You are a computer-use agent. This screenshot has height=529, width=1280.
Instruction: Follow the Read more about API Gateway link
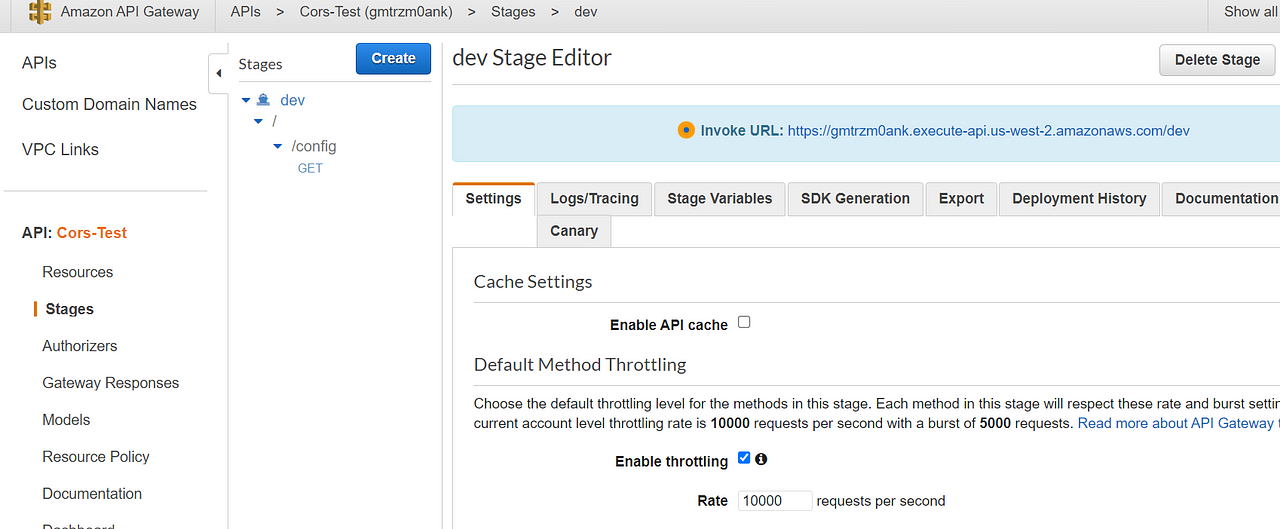[1178, 424]
